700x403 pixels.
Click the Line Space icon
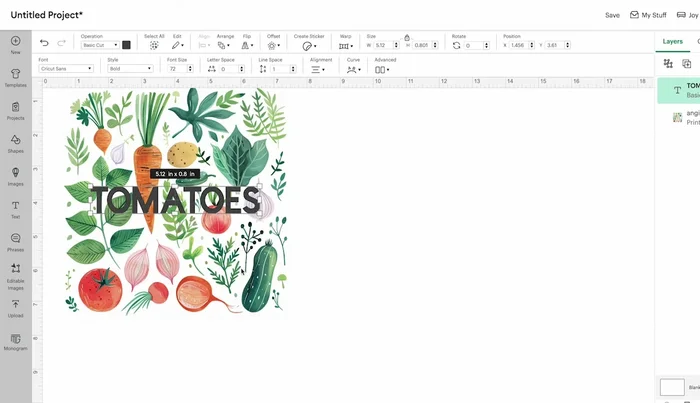point(263,69)
